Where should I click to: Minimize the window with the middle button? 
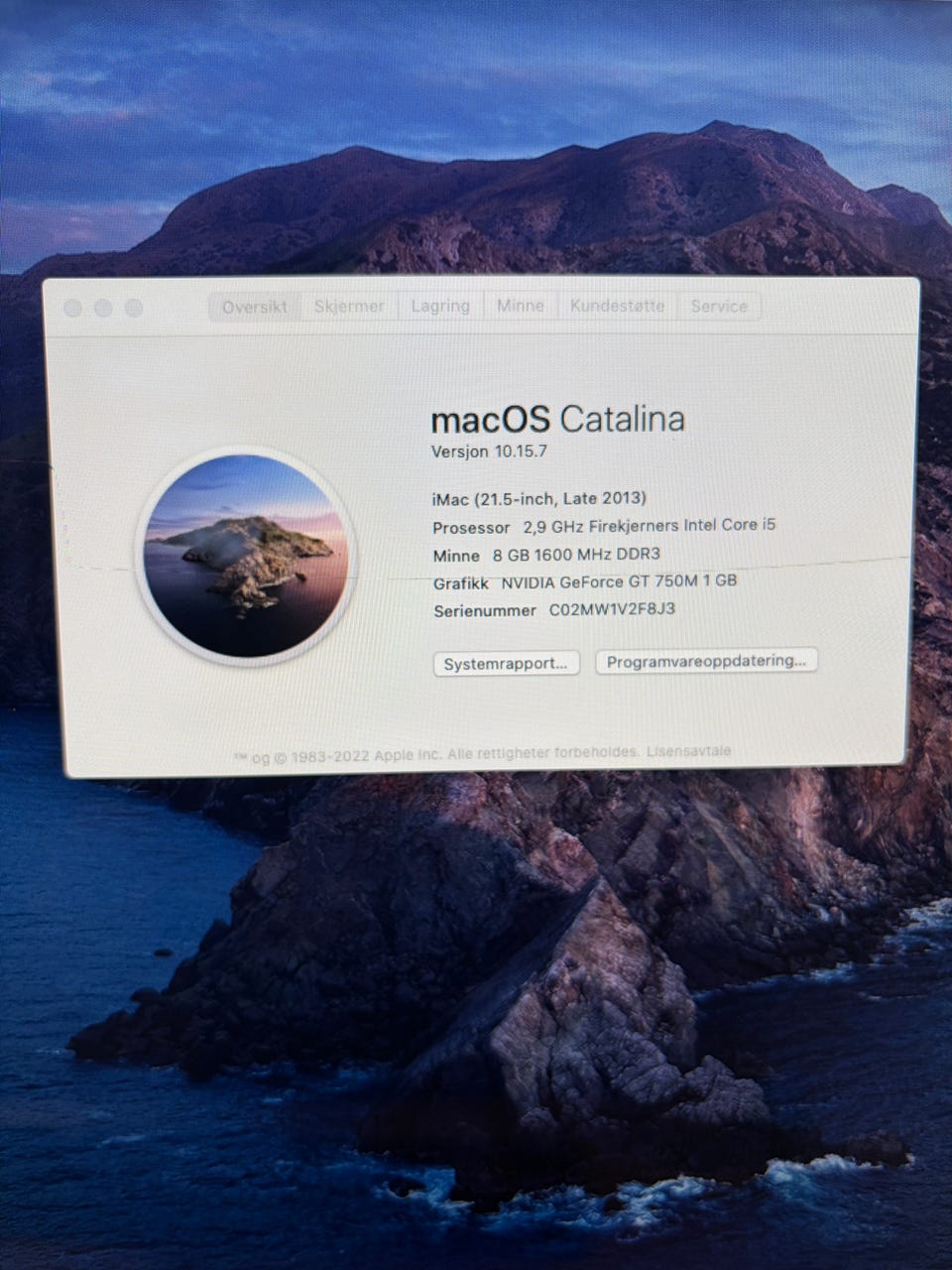click(103, 309)
